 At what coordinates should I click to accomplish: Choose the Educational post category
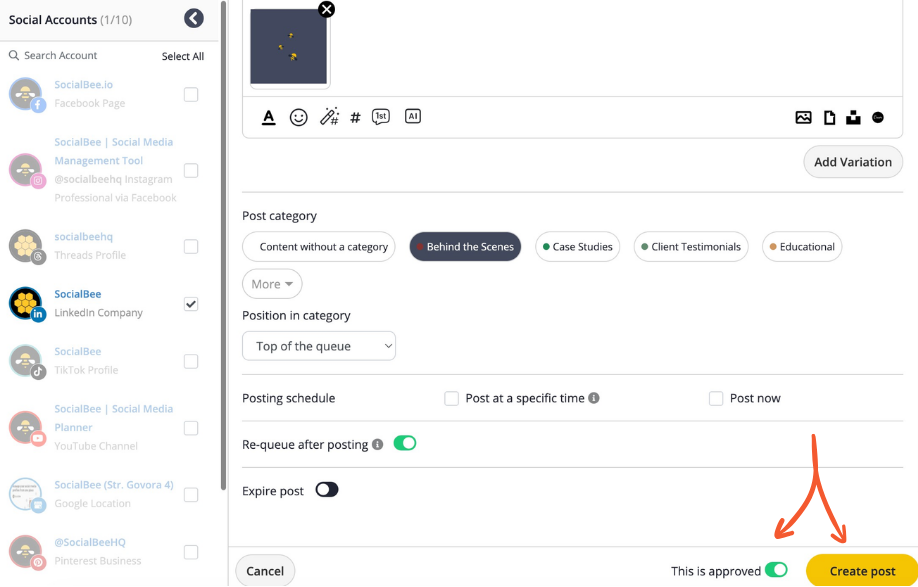[802, 247]
